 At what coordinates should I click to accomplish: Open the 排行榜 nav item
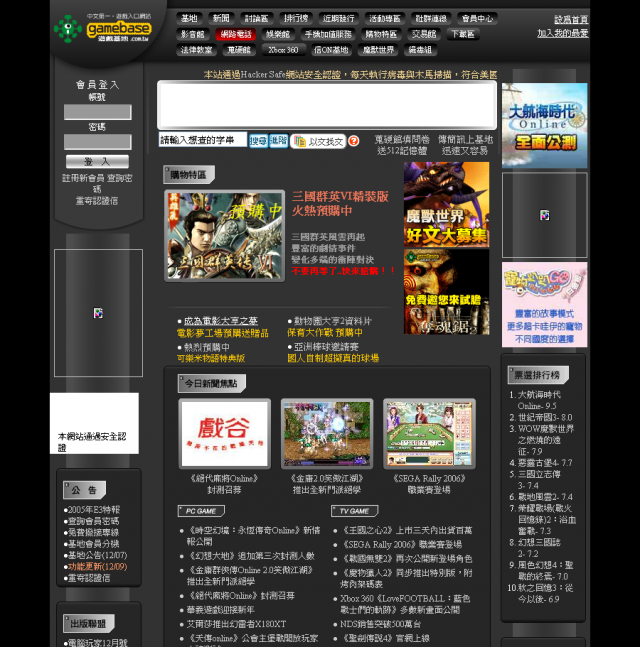(295, 18)
